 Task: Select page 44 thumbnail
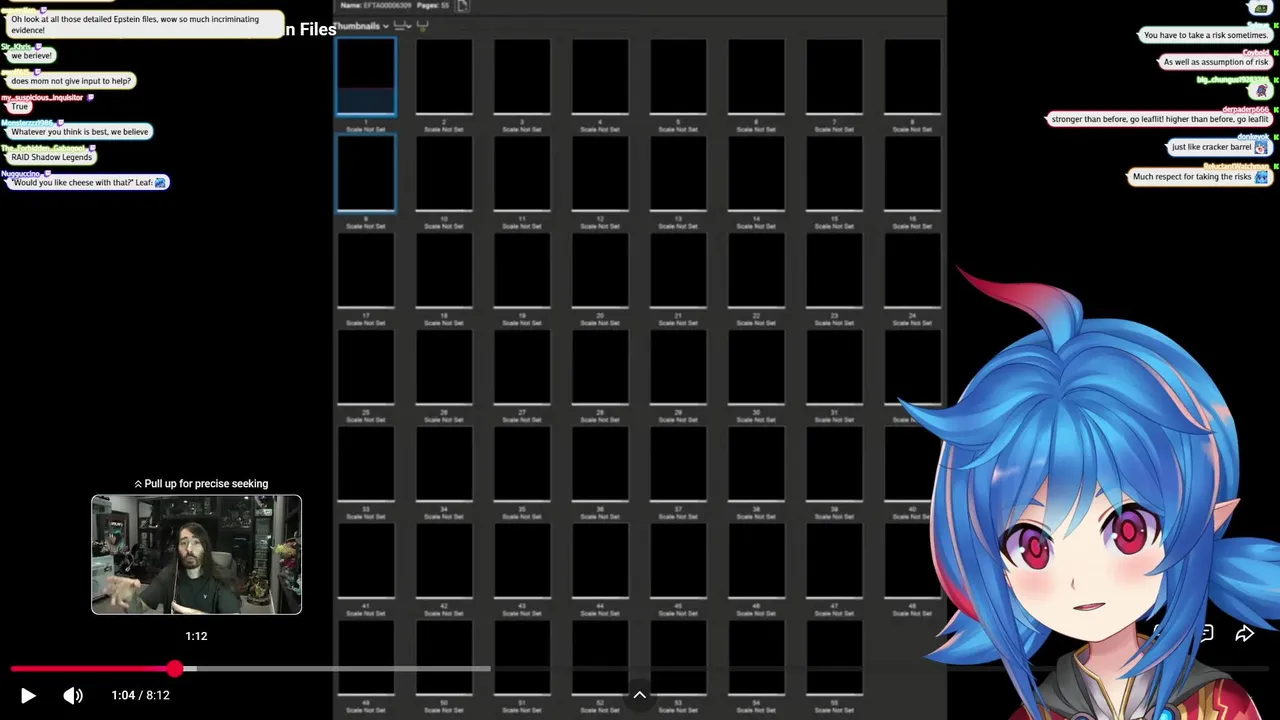[x=600, y=562]
